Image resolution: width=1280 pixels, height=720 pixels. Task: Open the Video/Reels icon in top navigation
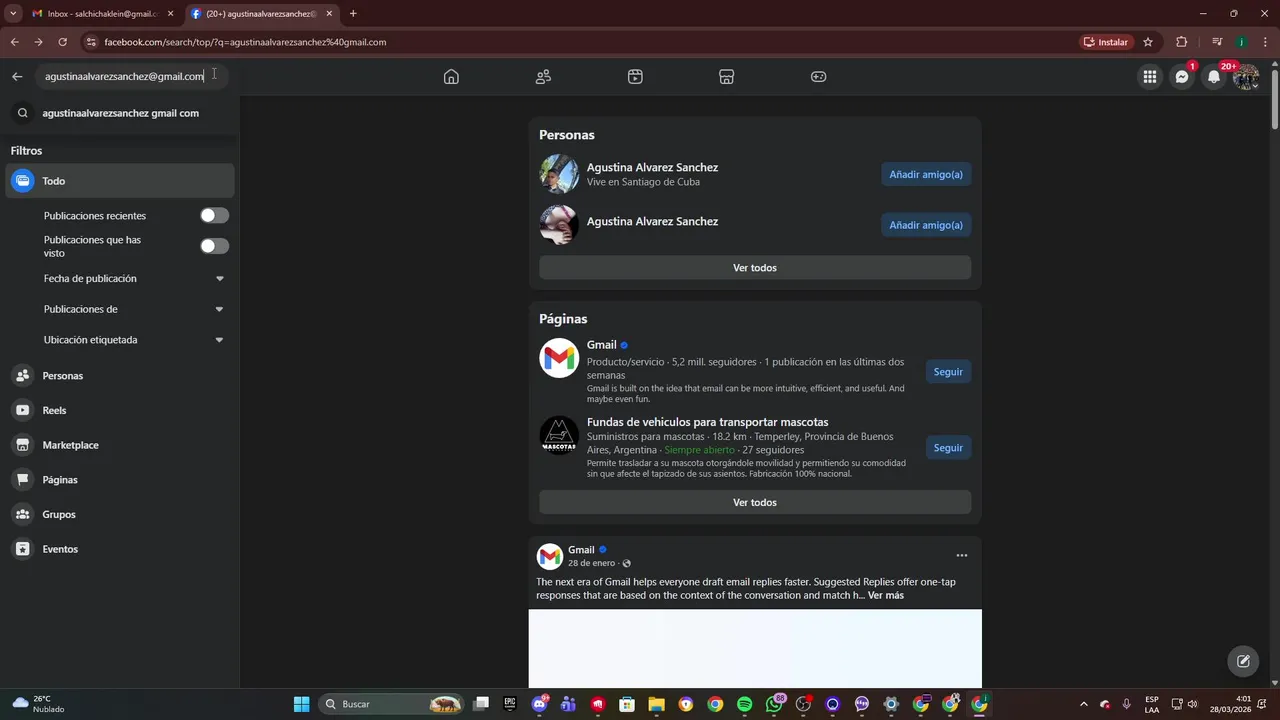pyautogui.click(x=635, y=77)
